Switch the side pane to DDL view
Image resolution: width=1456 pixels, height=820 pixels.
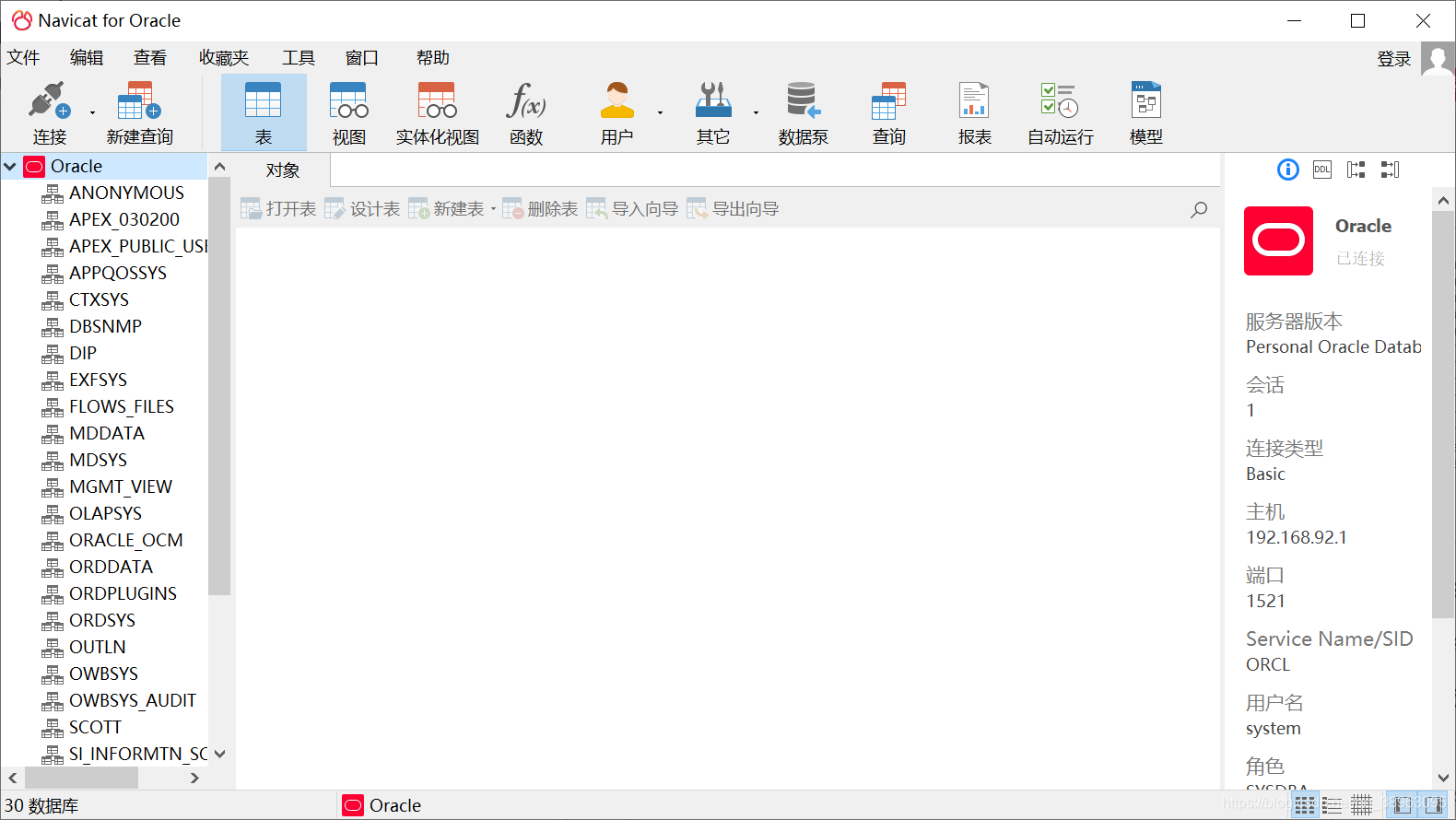click(x=1322, y=170)
